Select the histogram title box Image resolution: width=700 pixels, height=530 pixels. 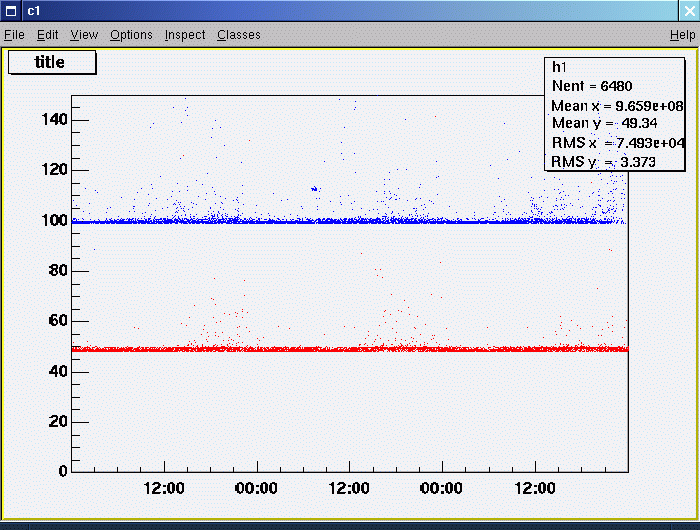tap(52, 62)
